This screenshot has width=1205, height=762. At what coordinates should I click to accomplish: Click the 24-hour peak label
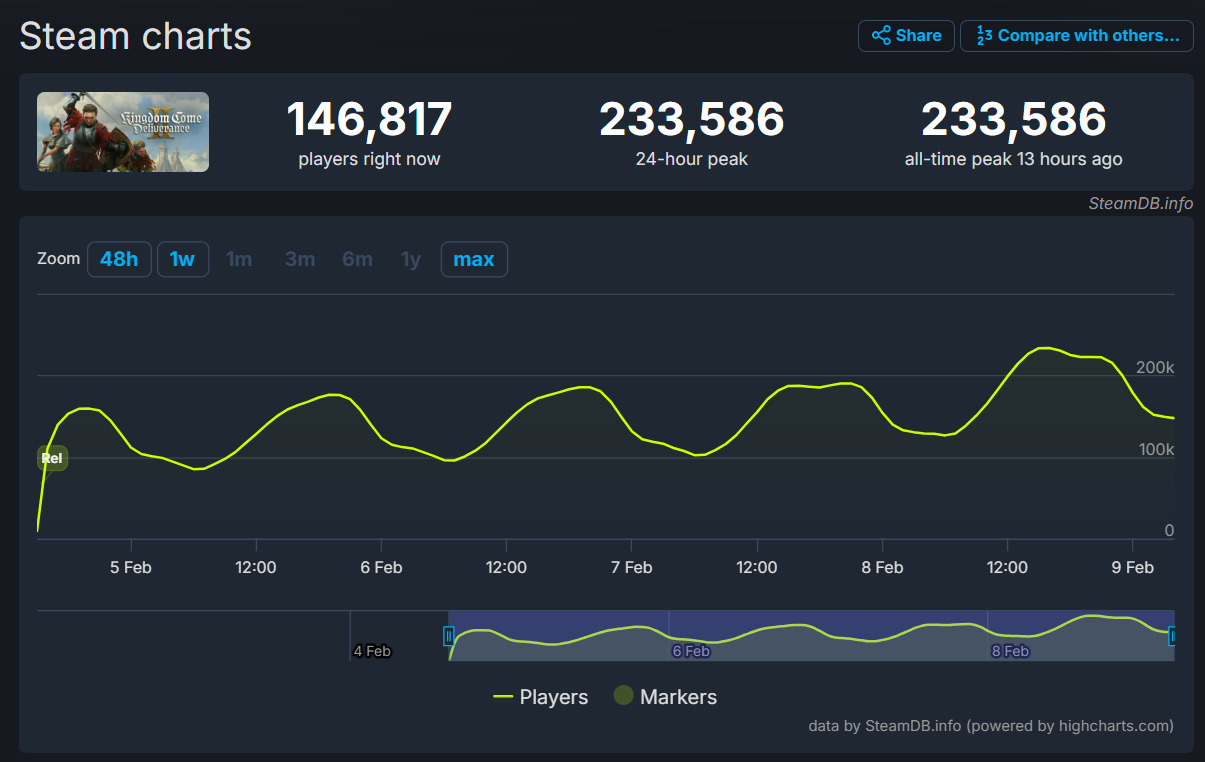click(692, 160)
